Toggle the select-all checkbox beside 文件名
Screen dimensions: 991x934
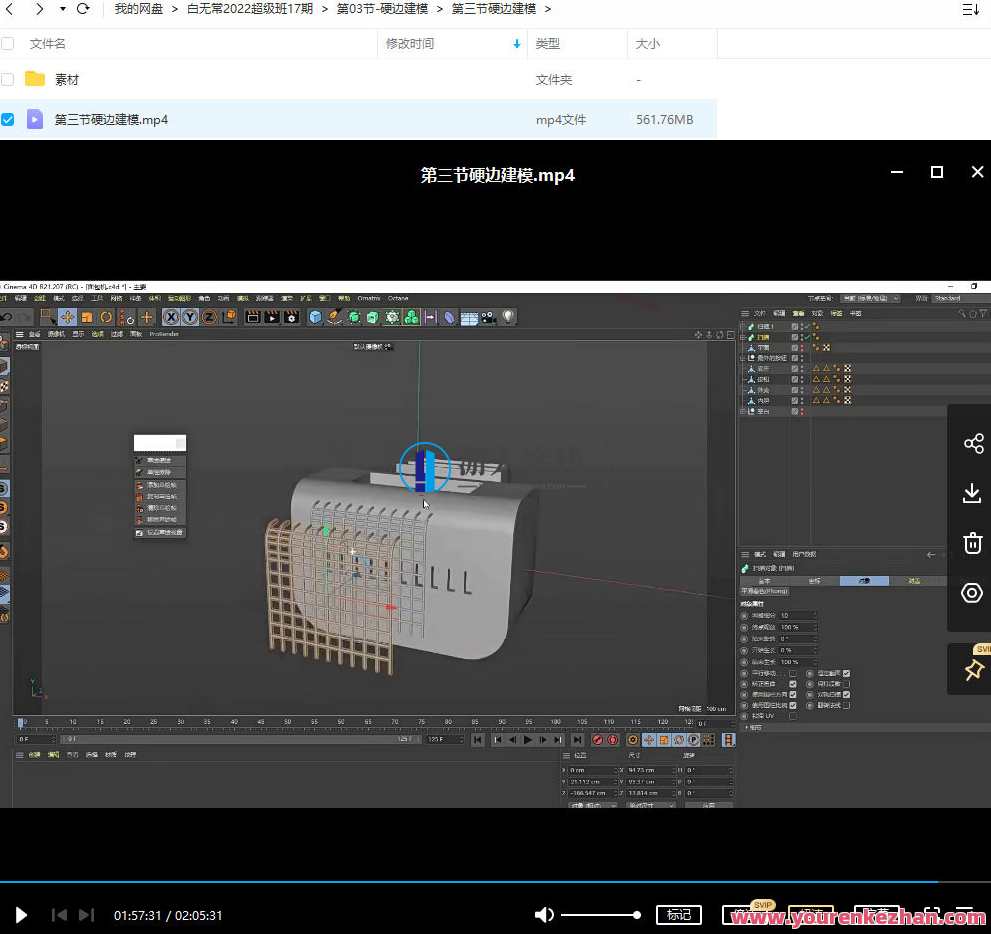tap(8, 44)
